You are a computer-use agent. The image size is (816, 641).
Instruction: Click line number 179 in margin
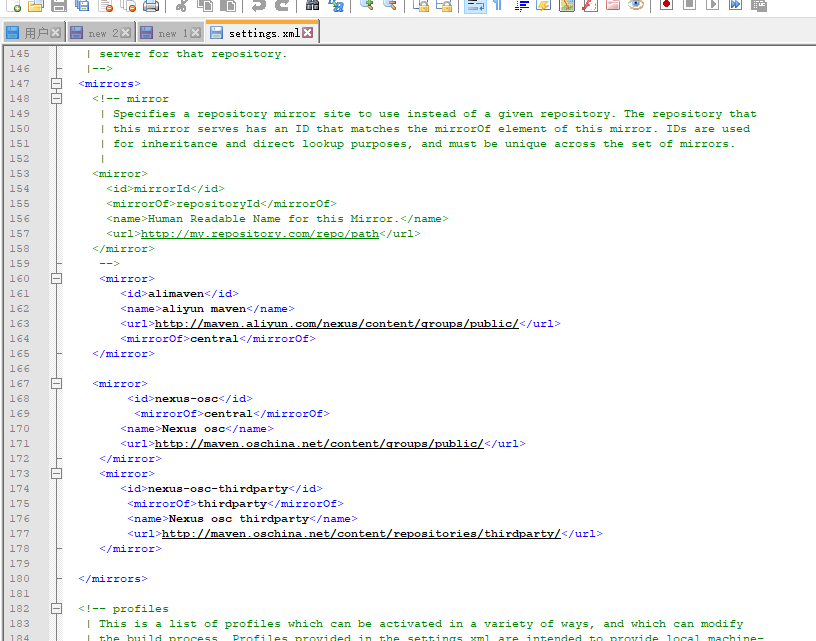pyautogui.click(x=19, y=563)
